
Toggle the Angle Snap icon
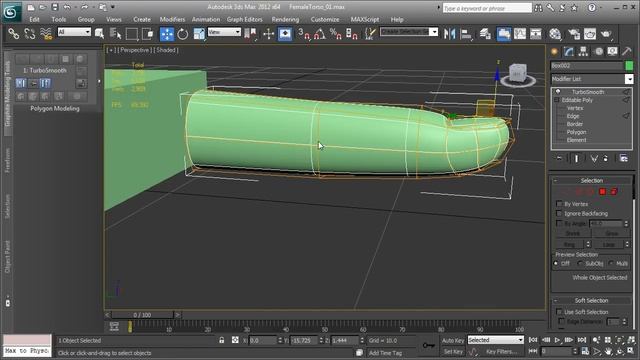pos(320,33)
